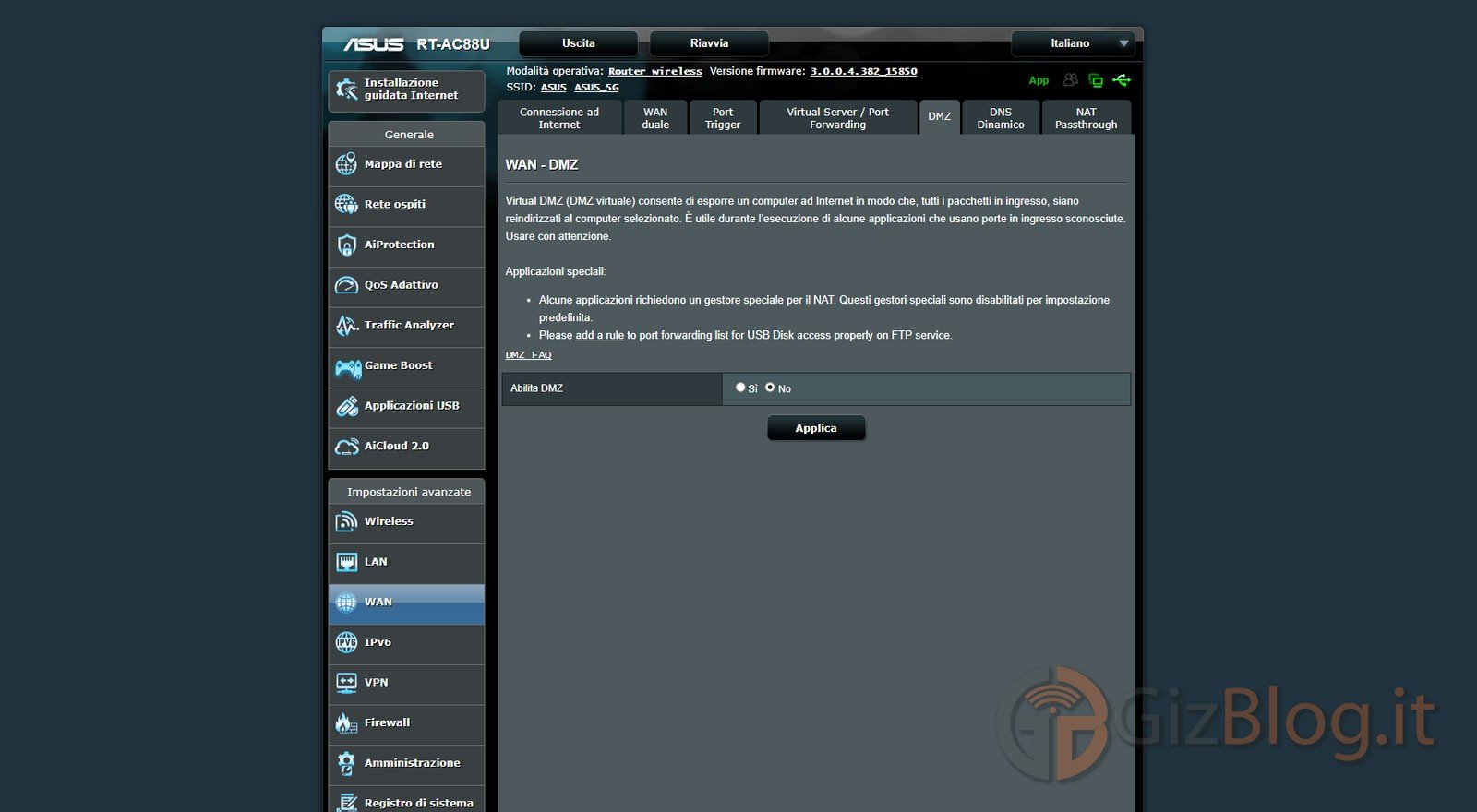The width and height of the screenshot is (1477, 812).
Task: Switch to NAT Passthrough tab
Action: click(1087, 118)
